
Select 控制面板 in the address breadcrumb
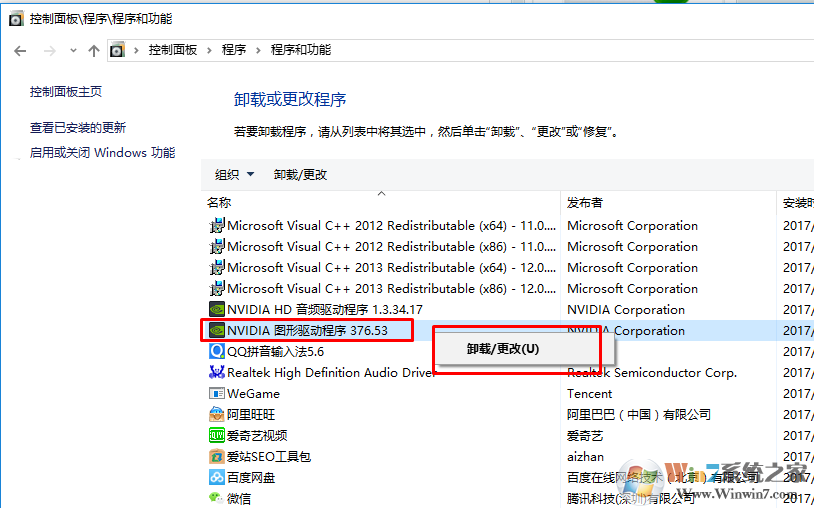coord(173,50)
